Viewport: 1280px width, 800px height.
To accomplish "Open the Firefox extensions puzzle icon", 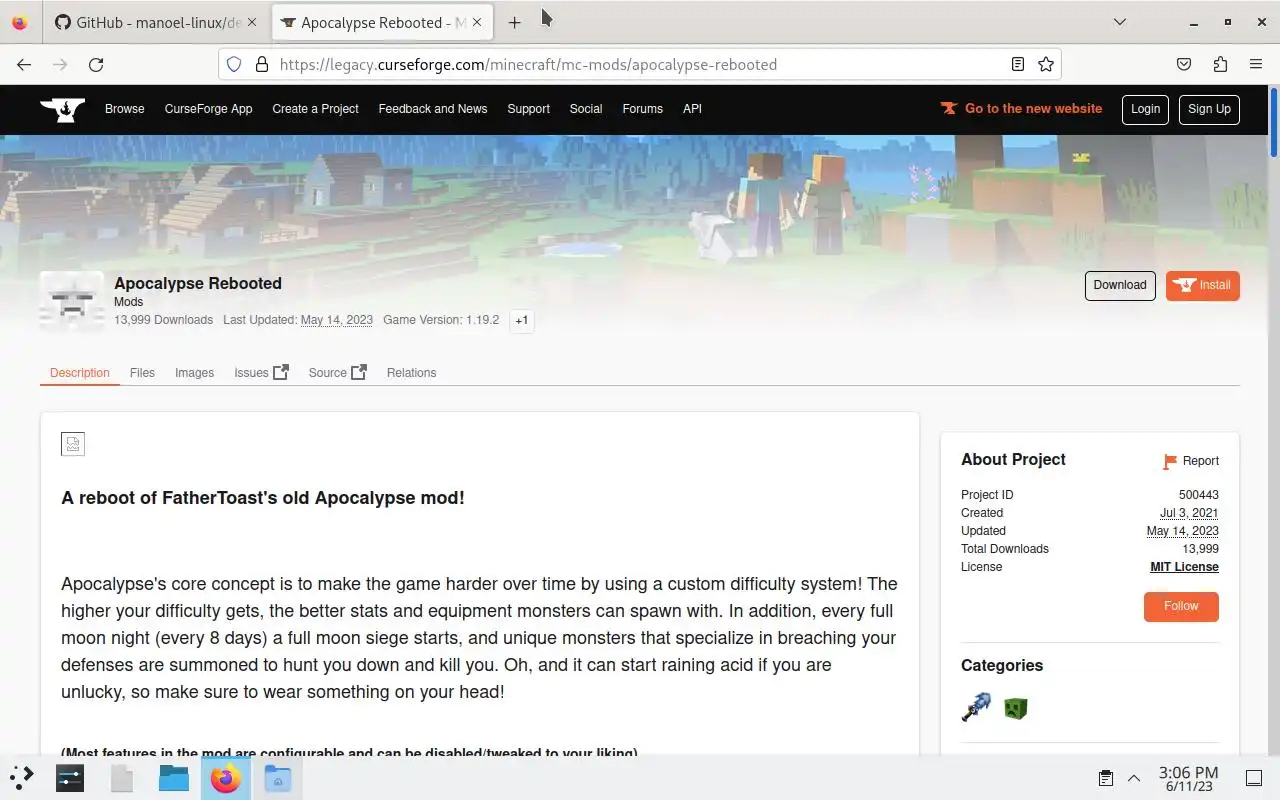I will pos(1220,64).
